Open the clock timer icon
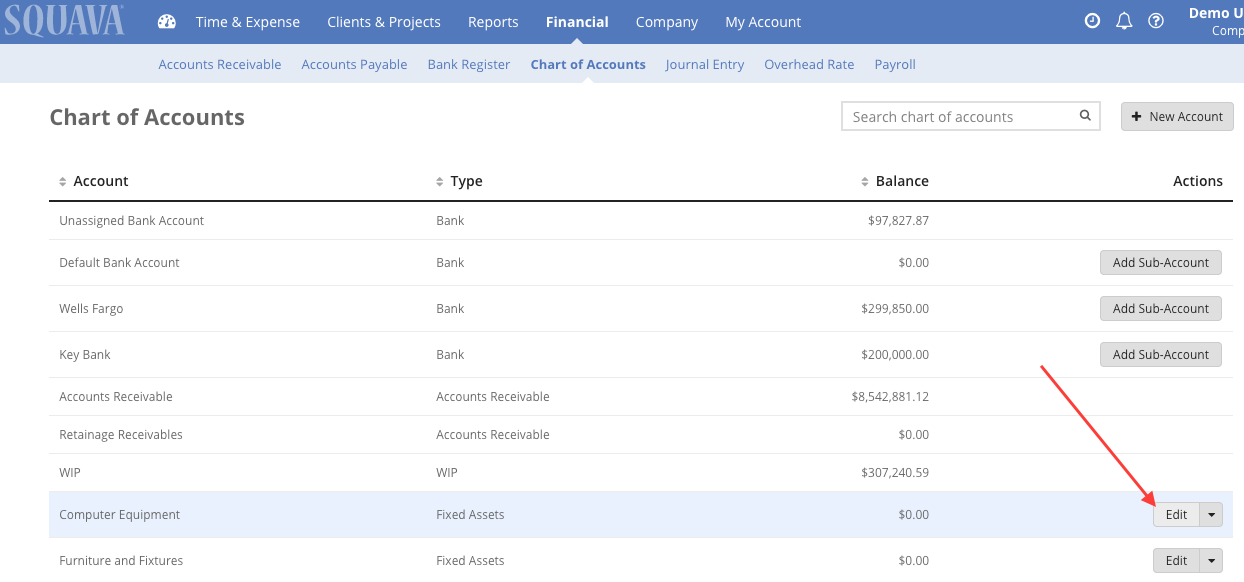1244x582 pixels. (1092, 20)
